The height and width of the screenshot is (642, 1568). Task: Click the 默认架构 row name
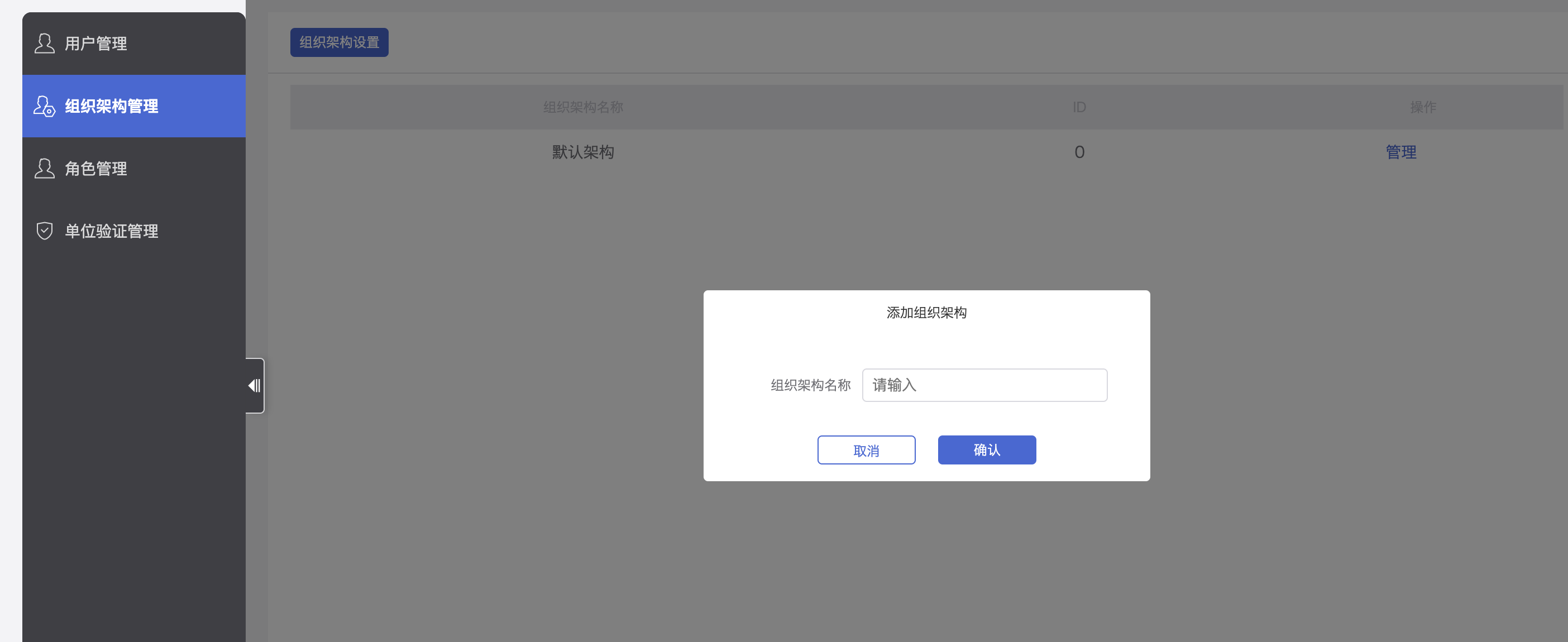click(582, 152)
